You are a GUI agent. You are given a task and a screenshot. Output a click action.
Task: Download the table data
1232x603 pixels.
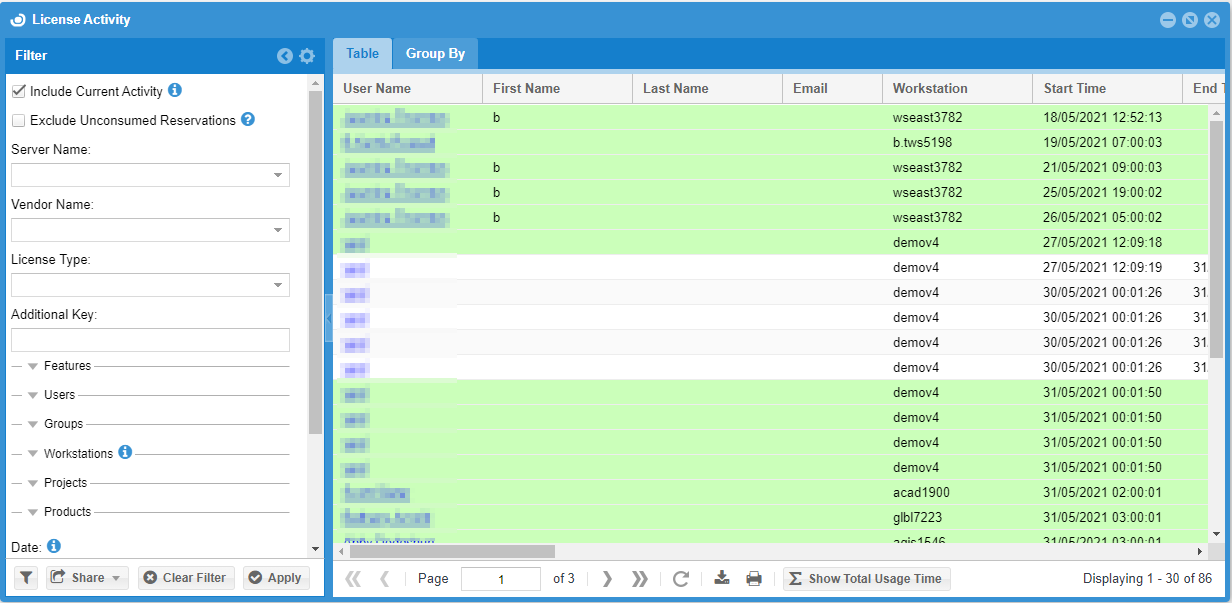[722, 578]
